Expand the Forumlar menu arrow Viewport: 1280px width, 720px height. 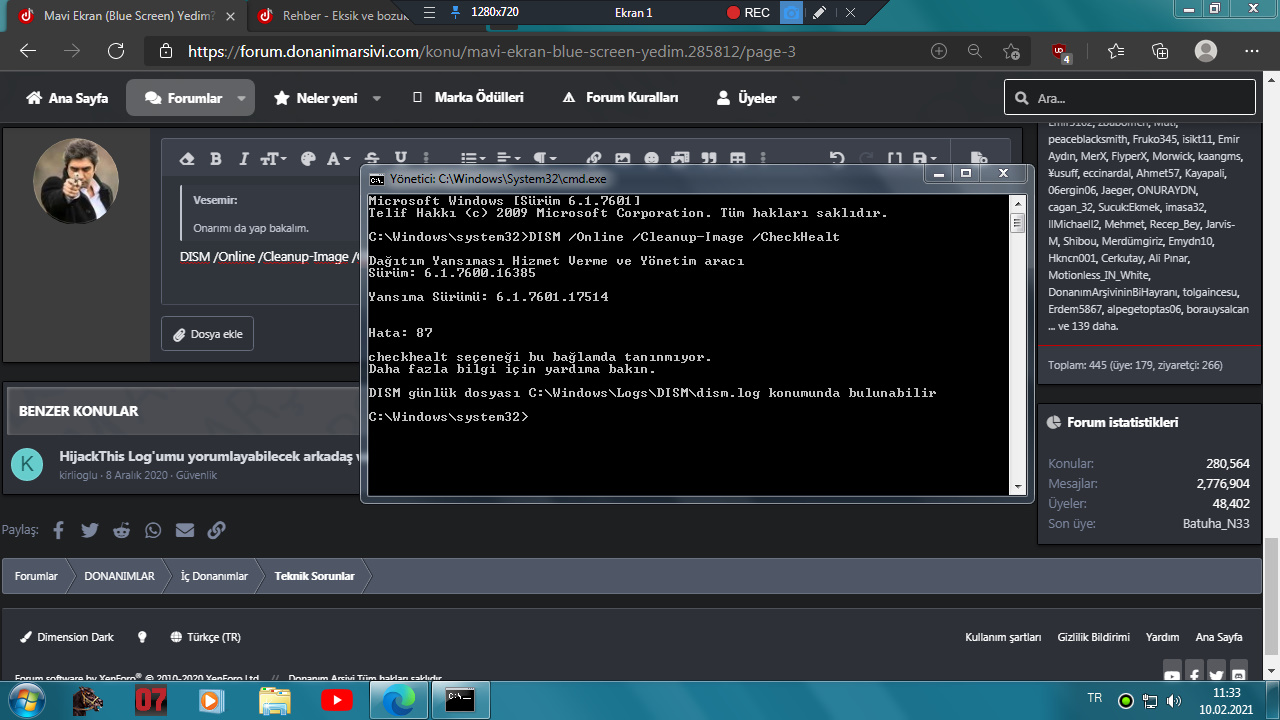(241, 98)
